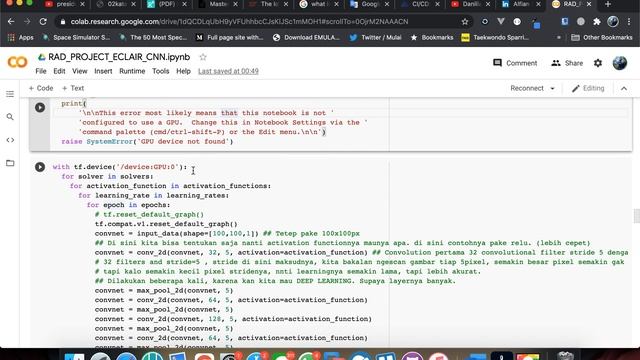Click the Reconnect button
Viewport: 640px width, 360px height.
point(527,88)
